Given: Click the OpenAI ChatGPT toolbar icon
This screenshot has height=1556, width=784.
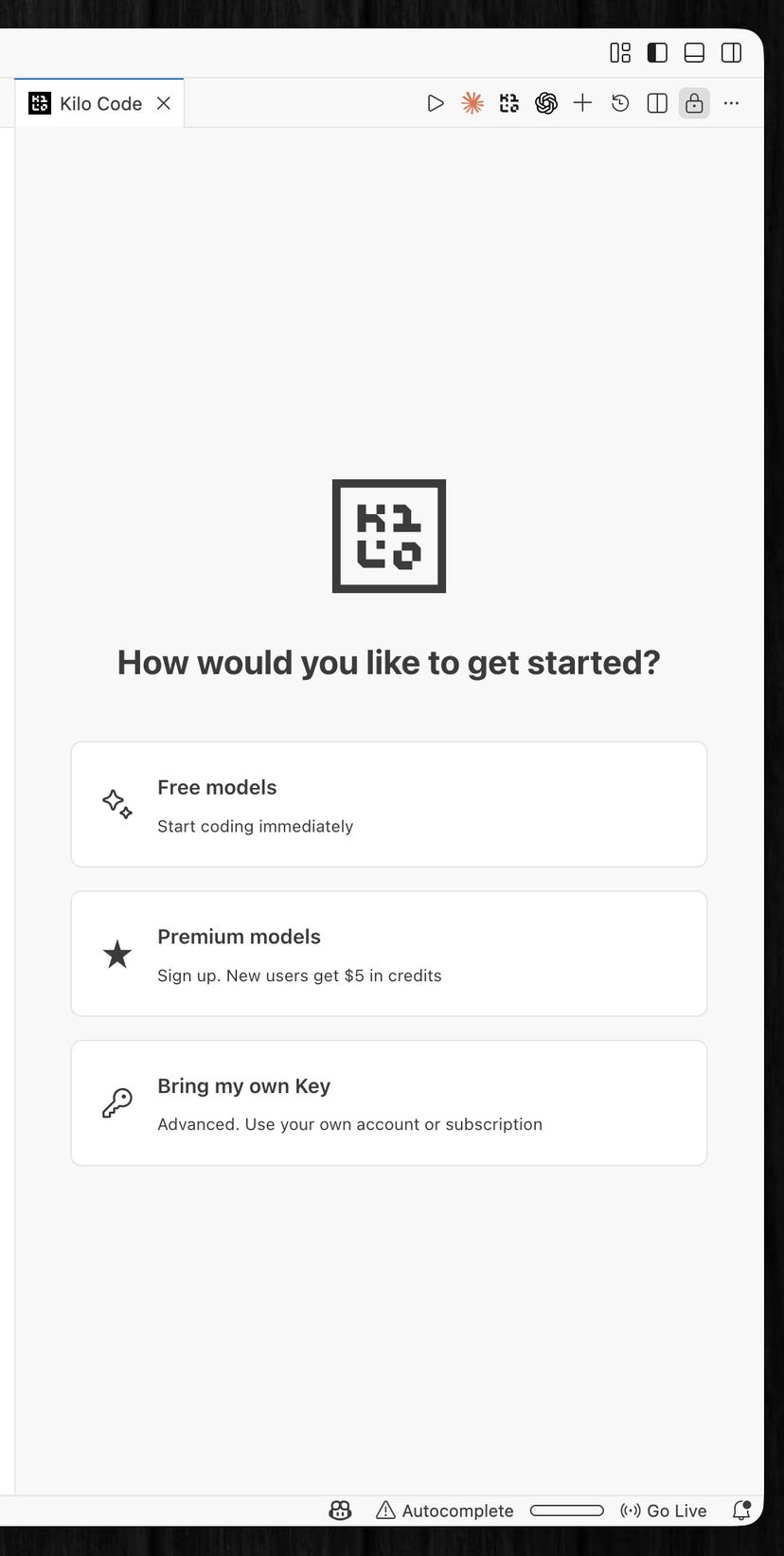Looking at the screenshot, I should pyautogui.click(x=546, y=103).
